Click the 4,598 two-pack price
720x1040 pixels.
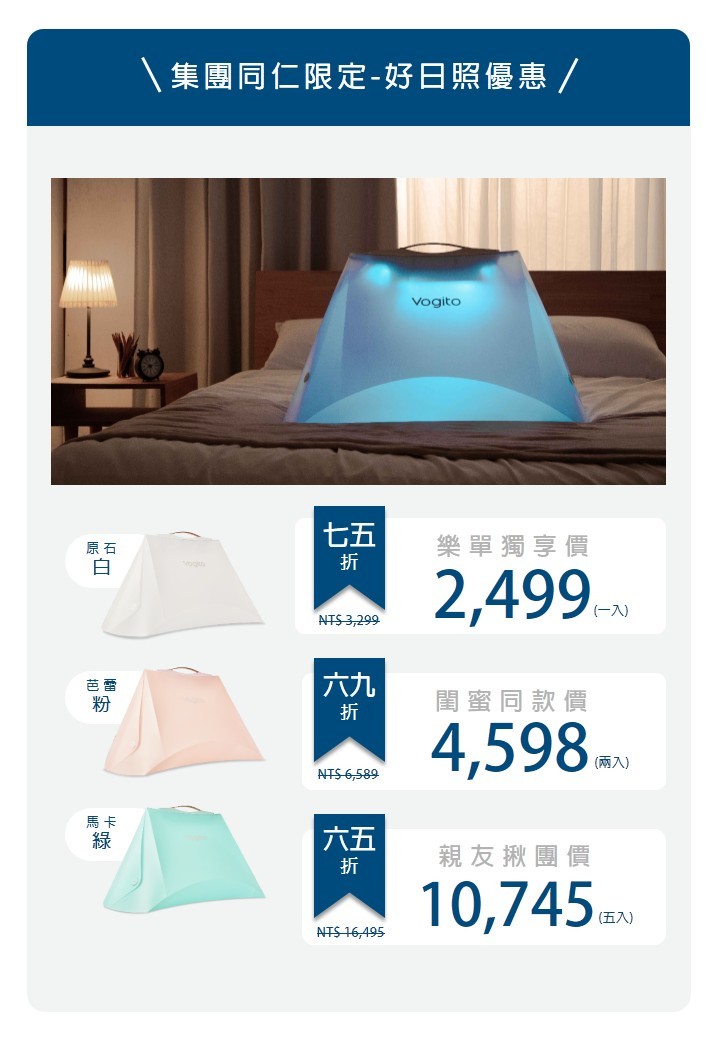509,749
